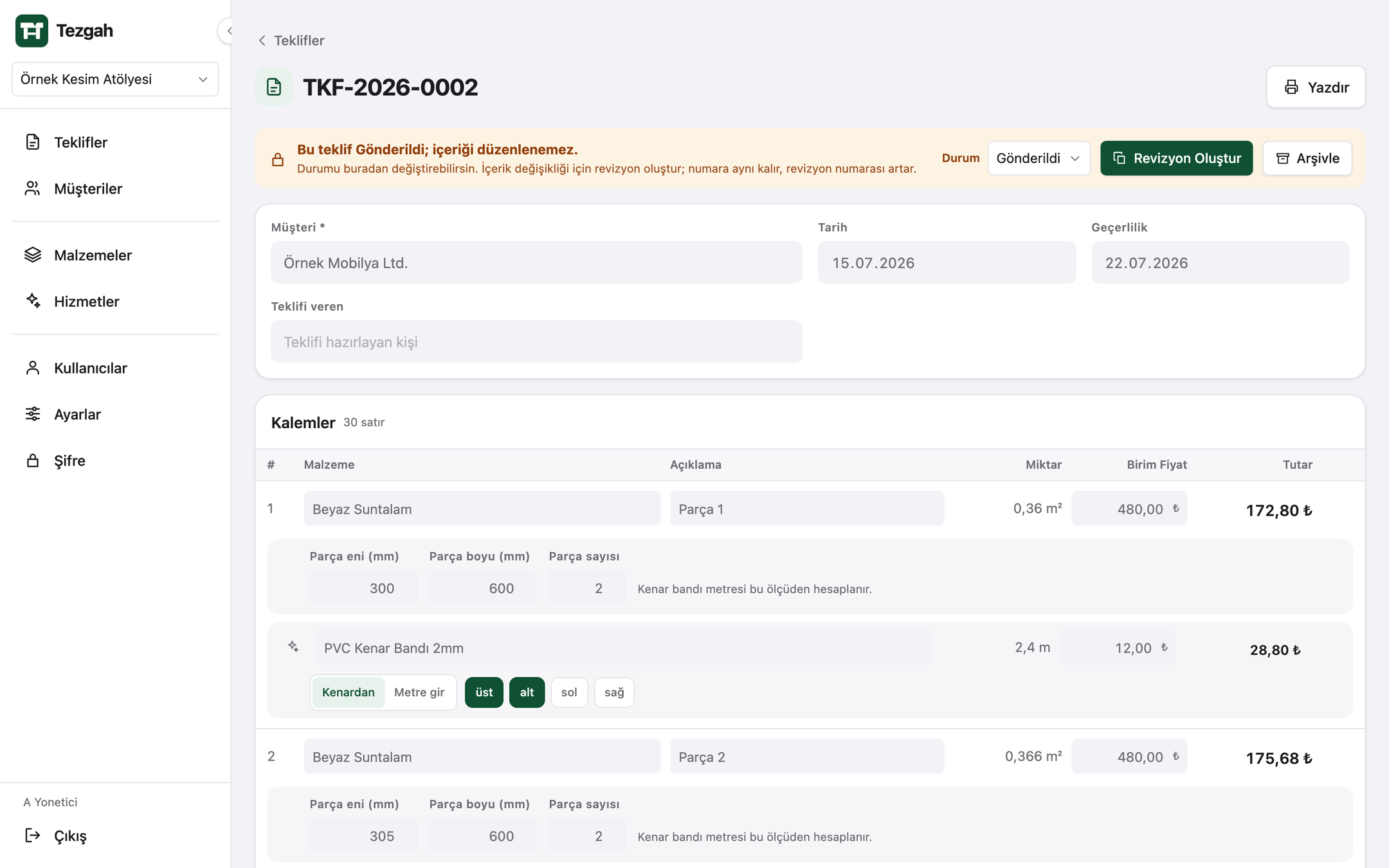This screenshot has height=868, width=1389.
Task: Click the Parça eni value 305
Action: tap(363, 836)
